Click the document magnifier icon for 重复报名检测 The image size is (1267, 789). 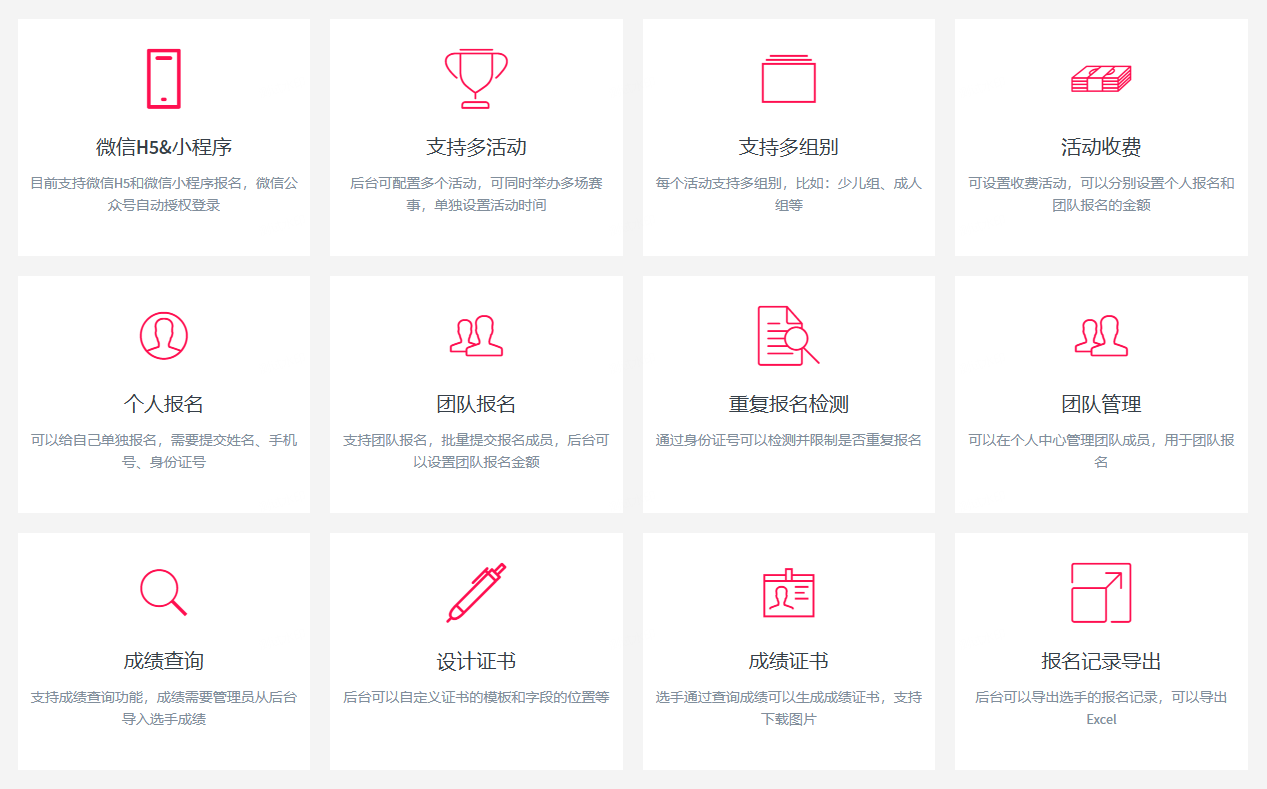789,335
